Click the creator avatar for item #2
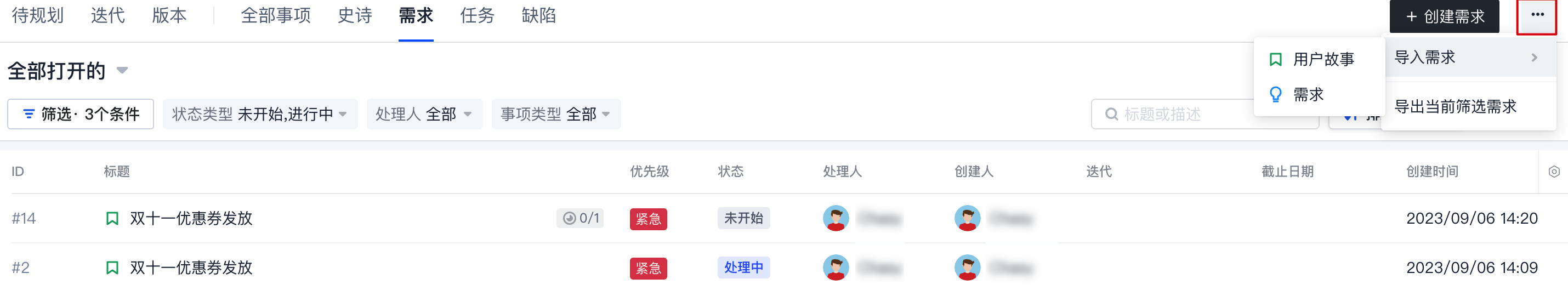This screenshot has height=290, width=1568. pos(967,268)
